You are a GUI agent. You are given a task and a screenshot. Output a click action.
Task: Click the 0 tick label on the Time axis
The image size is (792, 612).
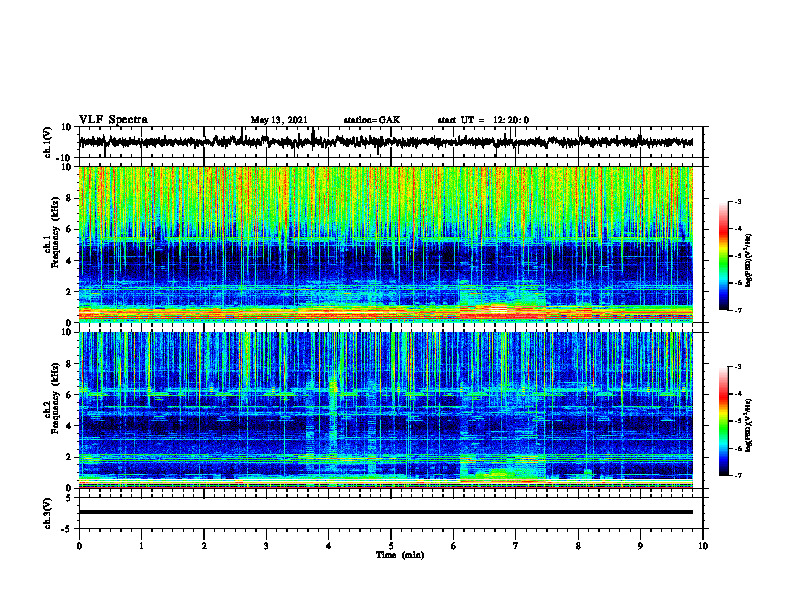[79, 546]
